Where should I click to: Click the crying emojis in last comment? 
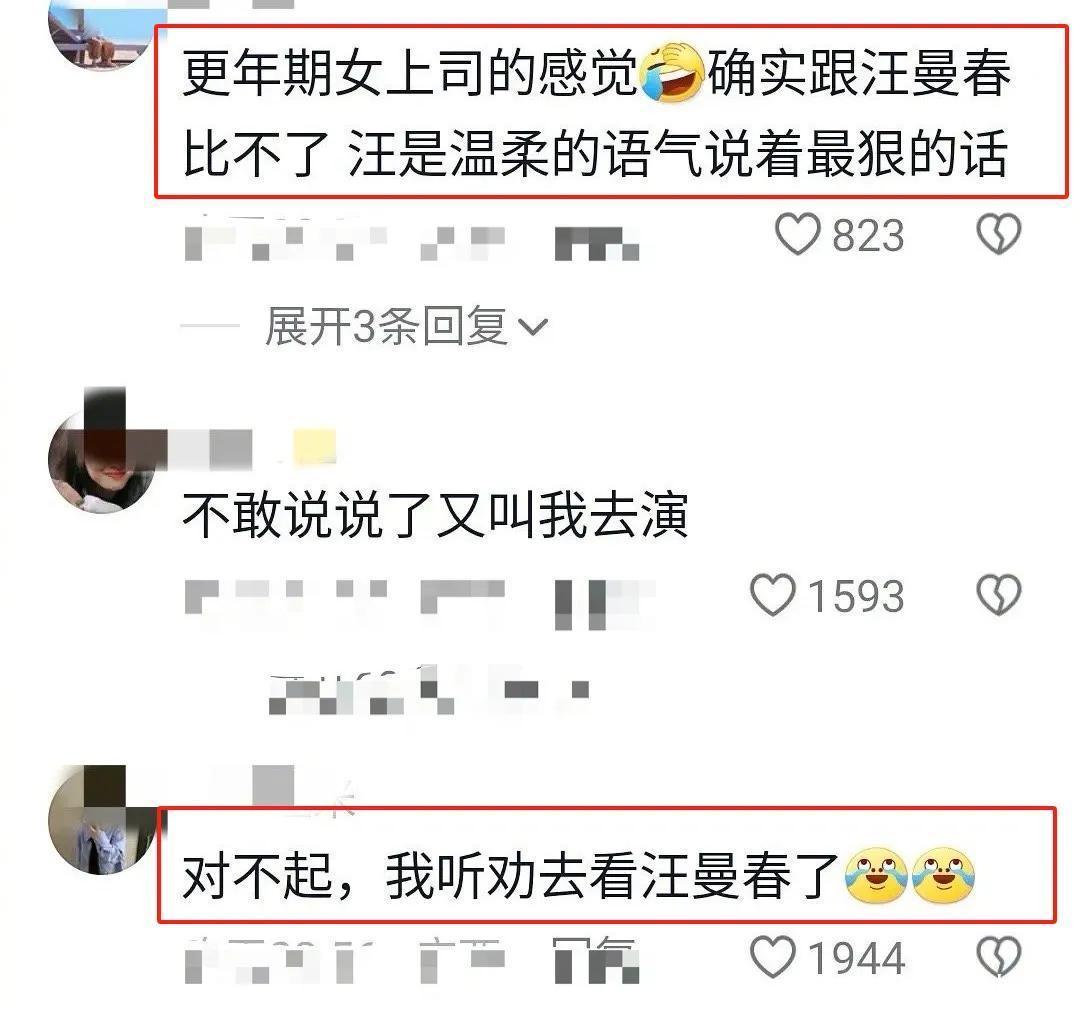click(911, 876)
